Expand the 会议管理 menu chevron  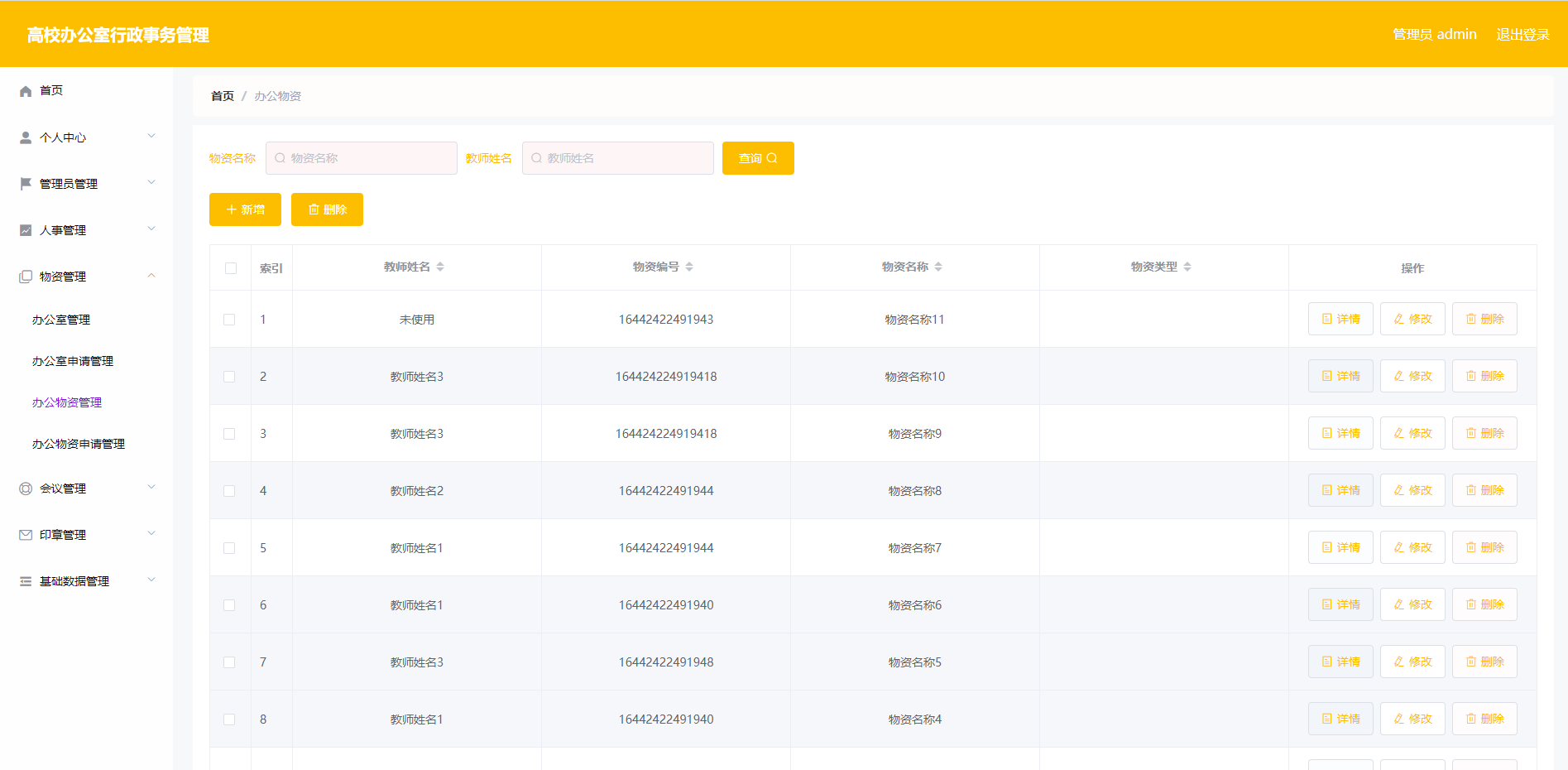tap(151, 487)
